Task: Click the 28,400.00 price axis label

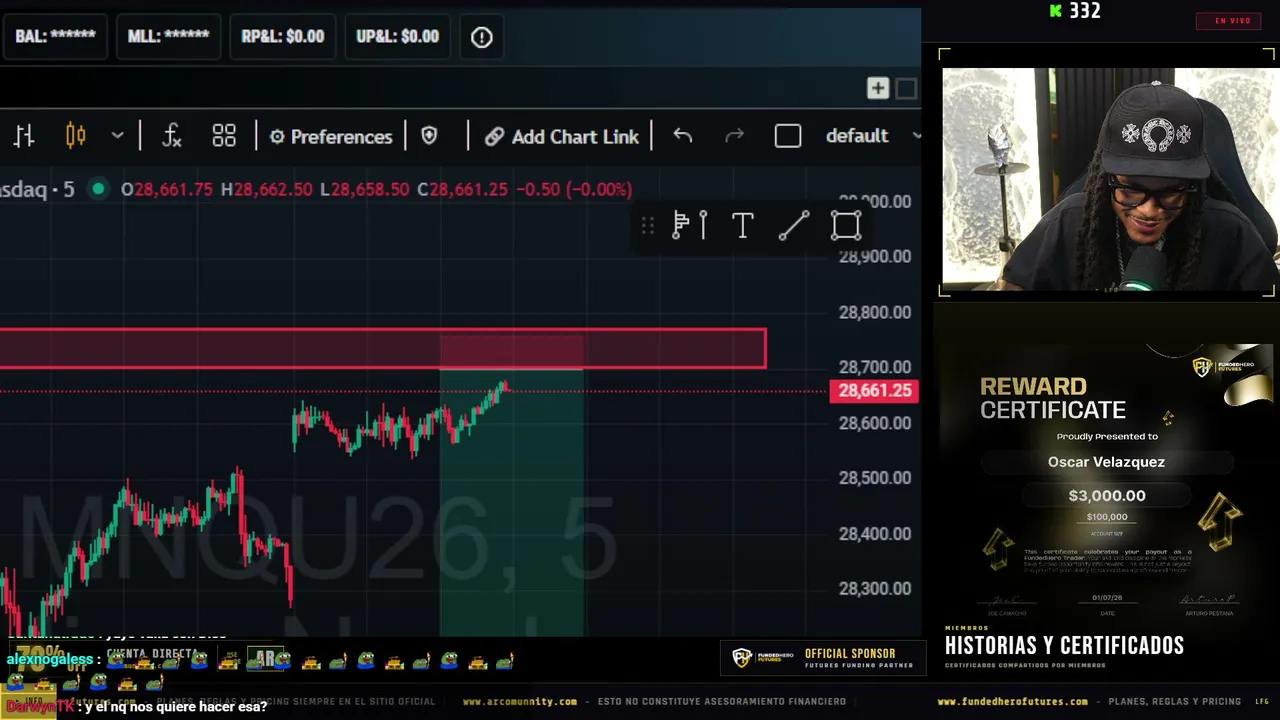Action: 875,534
